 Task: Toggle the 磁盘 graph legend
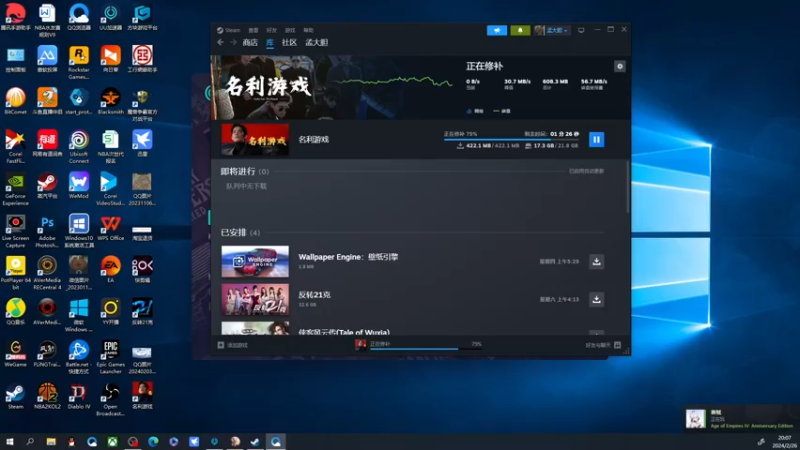pos(502,111)
